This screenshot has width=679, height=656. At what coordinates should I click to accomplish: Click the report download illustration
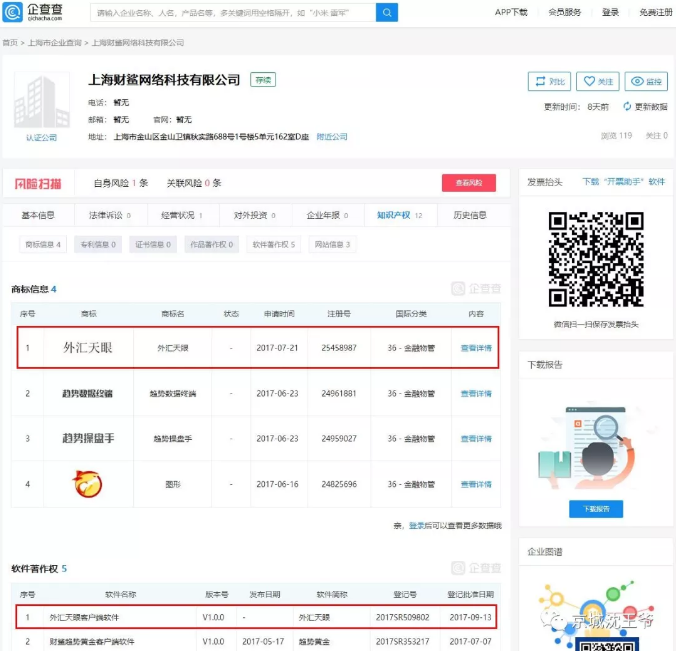(x=595, y=449)
